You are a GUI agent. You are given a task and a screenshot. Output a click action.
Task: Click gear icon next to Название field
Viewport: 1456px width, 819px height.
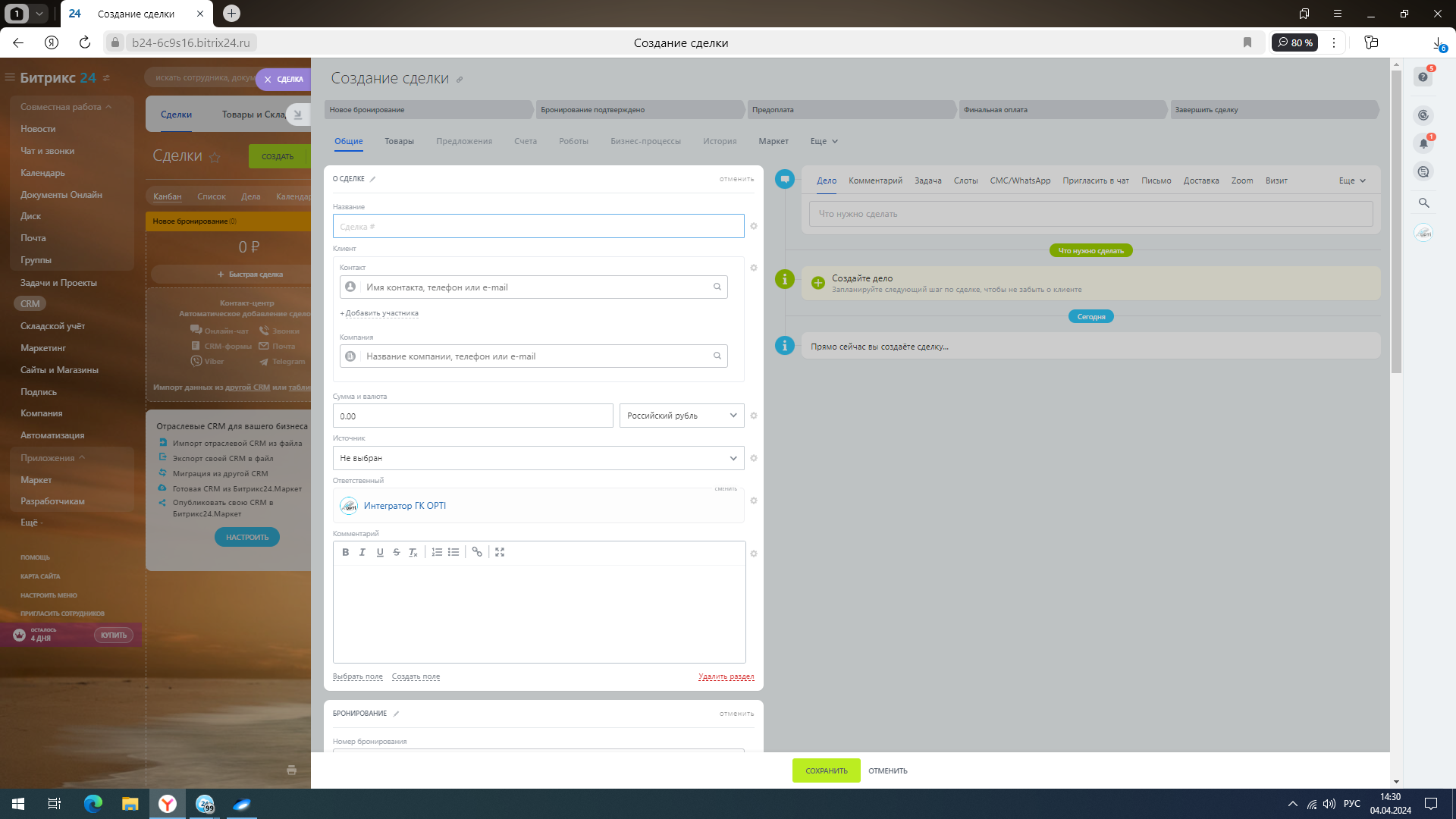pos(753,226)
